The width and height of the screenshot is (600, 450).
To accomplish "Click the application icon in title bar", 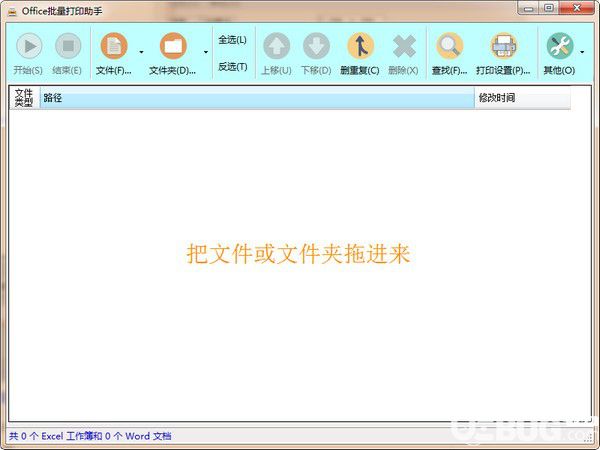I will 12,11.
